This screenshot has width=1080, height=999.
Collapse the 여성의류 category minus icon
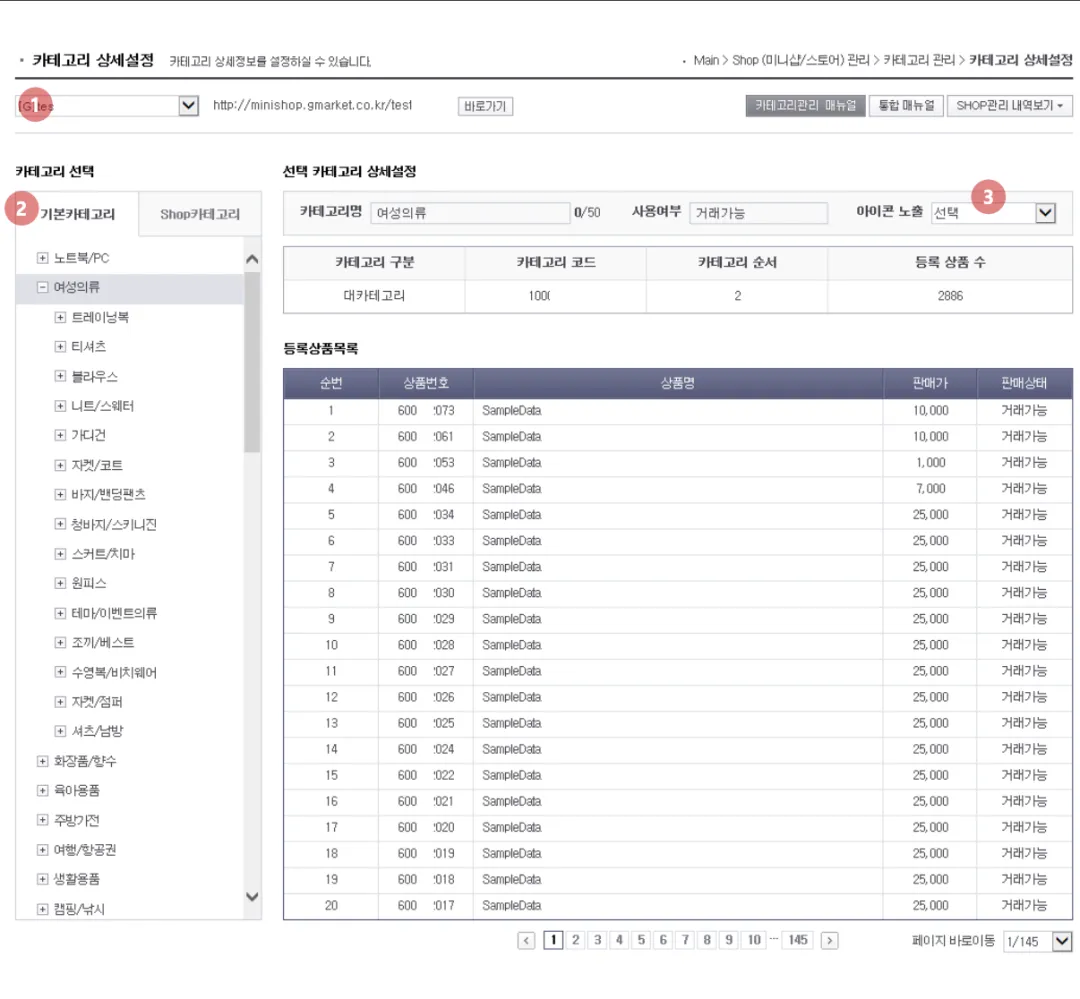click(43, 287)
